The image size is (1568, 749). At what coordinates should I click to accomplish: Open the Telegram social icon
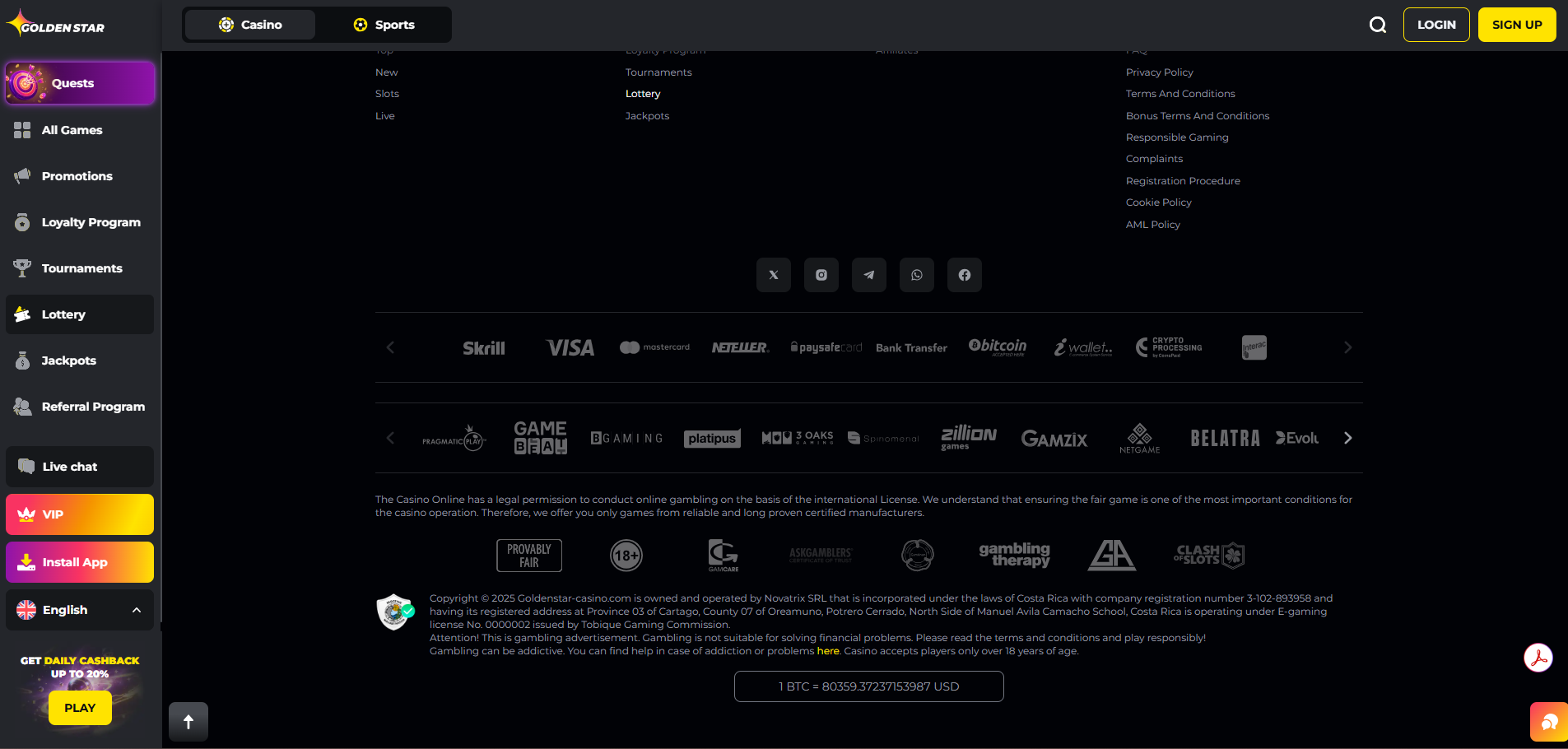click(869, 275)
